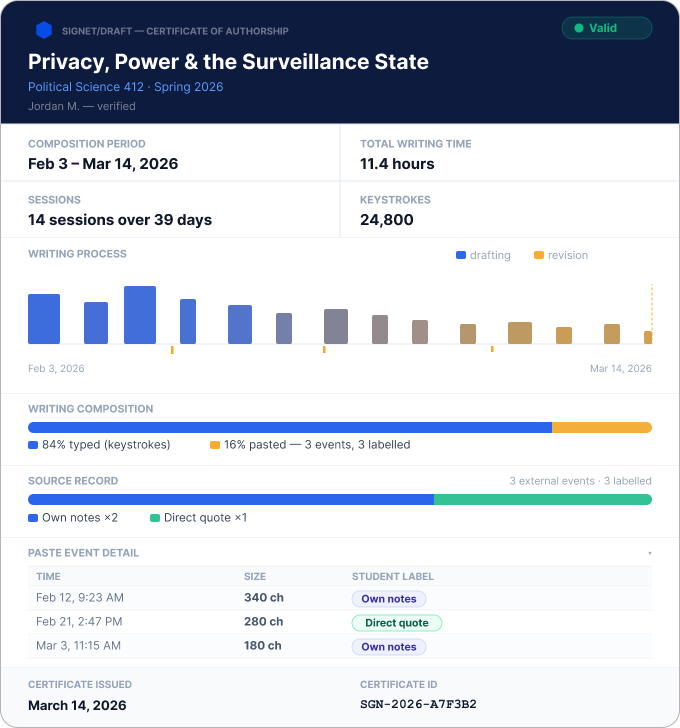Select the first writing session bar
The width and height of the screenshot is (680, 728).
point(44,319)
